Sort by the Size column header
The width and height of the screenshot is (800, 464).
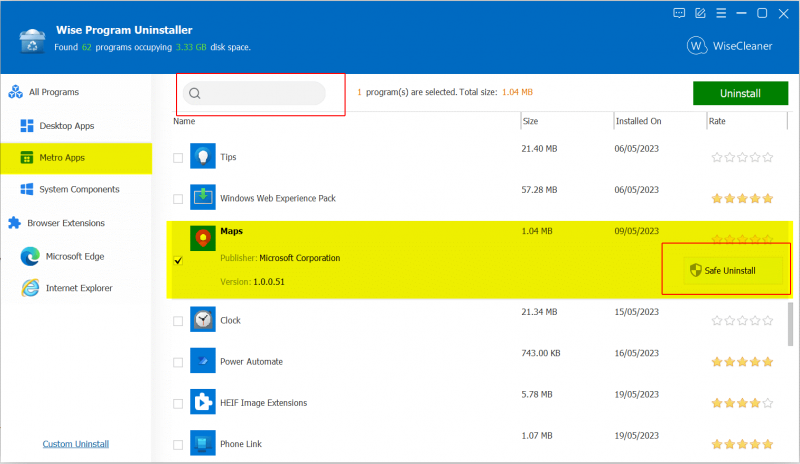pyautogui.click(x=530, y=121)
